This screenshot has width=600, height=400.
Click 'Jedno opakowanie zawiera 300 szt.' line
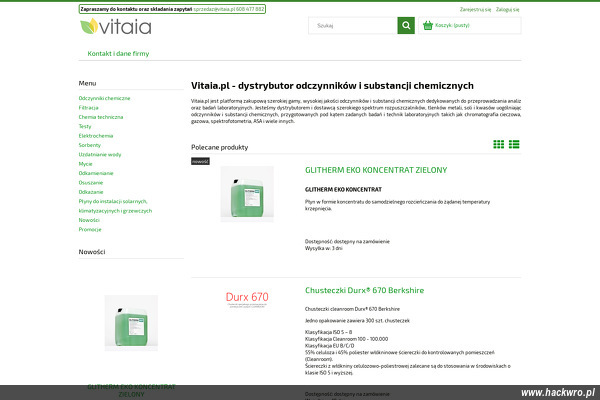(x=357, y=321)
